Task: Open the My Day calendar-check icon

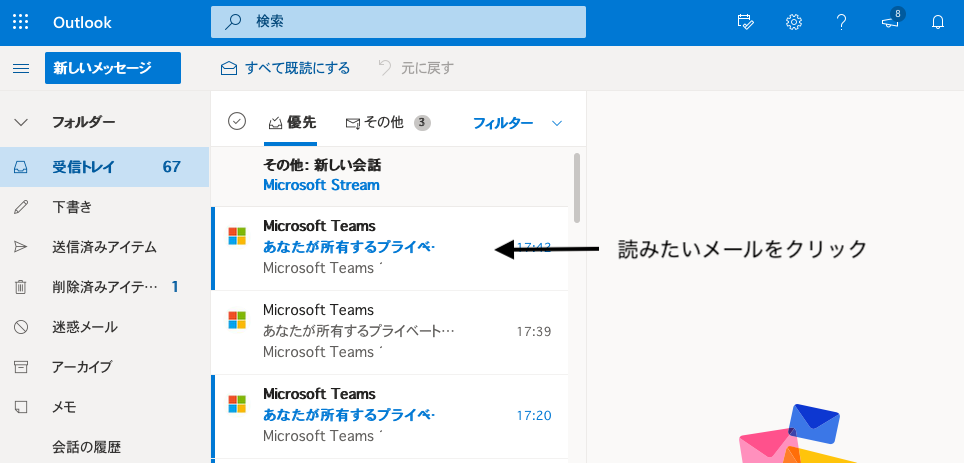Action: [745, 22]
